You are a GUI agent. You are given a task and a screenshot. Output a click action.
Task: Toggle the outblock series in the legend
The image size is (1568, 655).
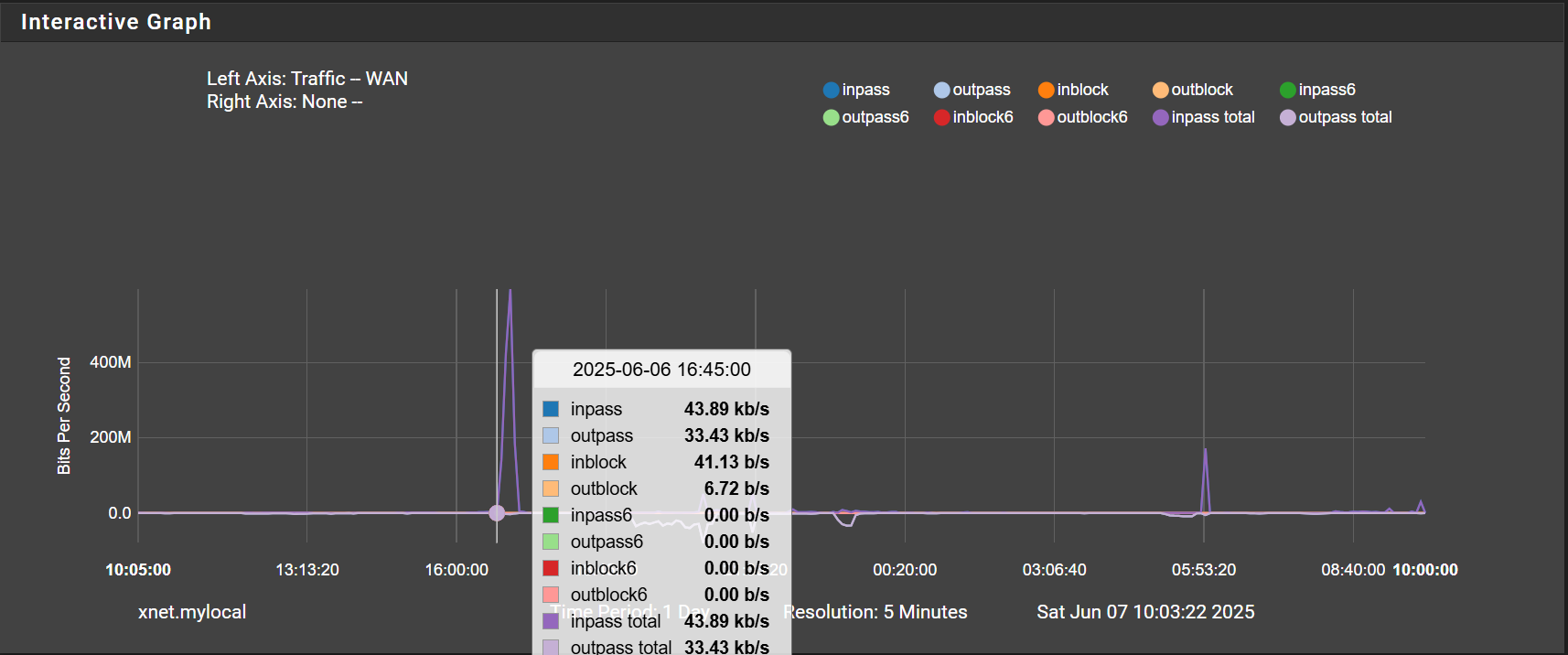point(1193,90)
